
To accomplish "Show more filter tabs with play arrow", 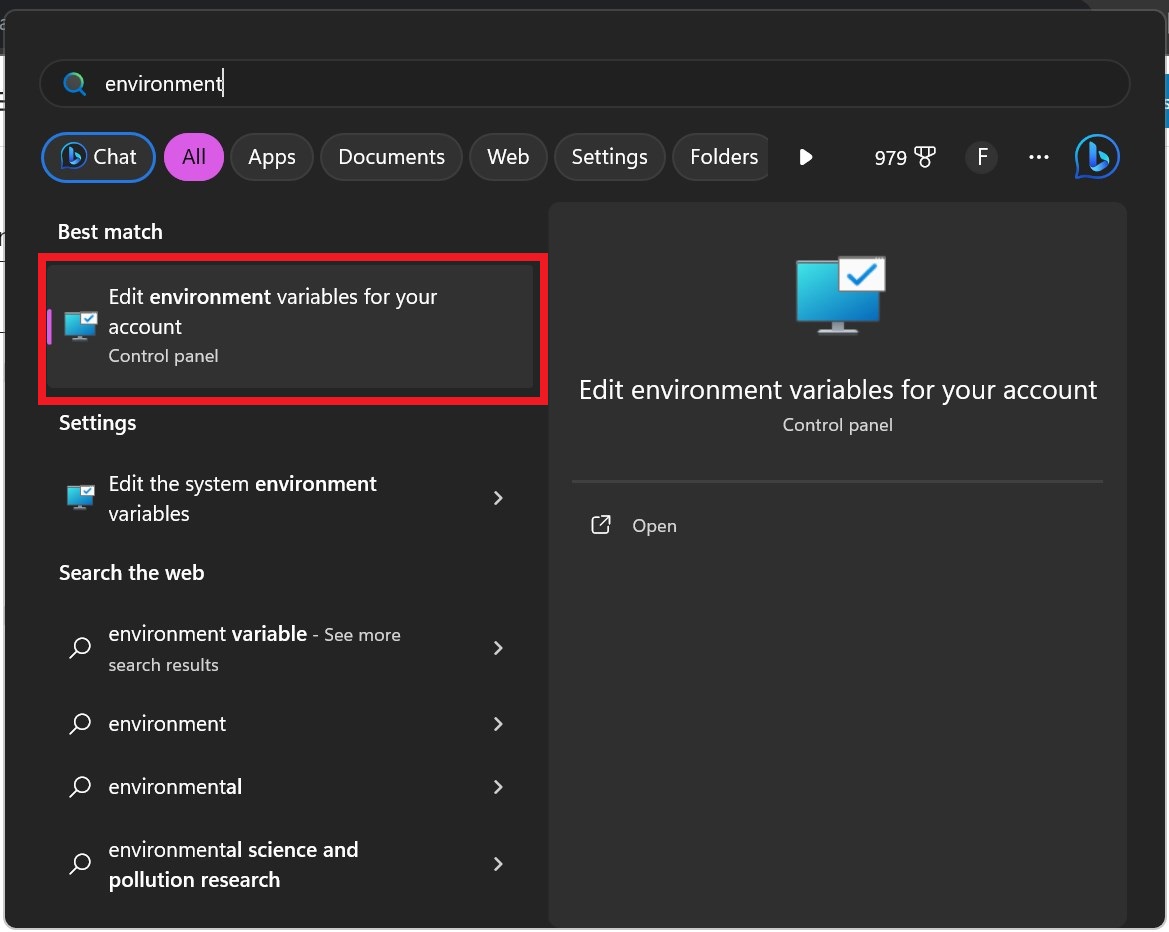I will pos(805,157).
